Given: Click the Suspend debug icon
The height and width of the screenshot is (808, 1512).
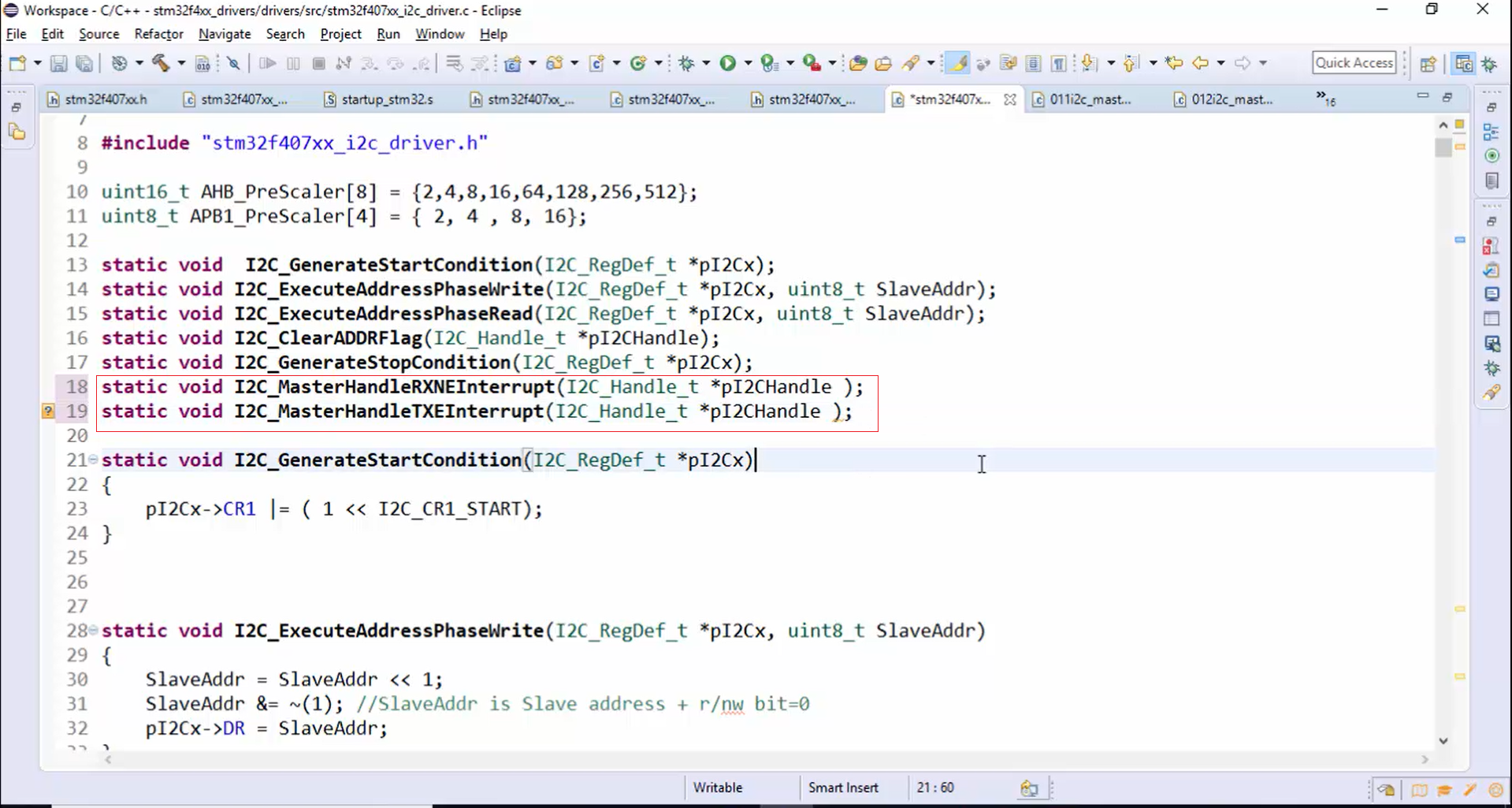Looking at the screenshot, I should 293,63.
